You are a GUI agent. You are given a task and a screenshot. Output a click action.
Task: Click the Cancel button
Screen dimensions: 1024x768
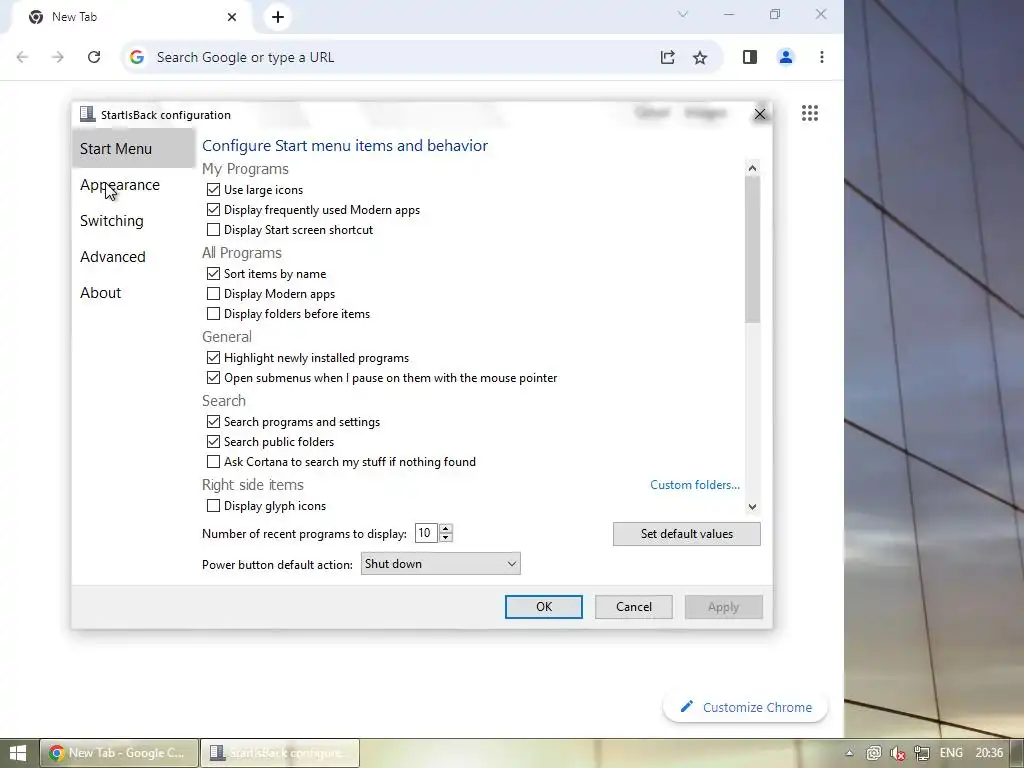(x=633, y=607)
